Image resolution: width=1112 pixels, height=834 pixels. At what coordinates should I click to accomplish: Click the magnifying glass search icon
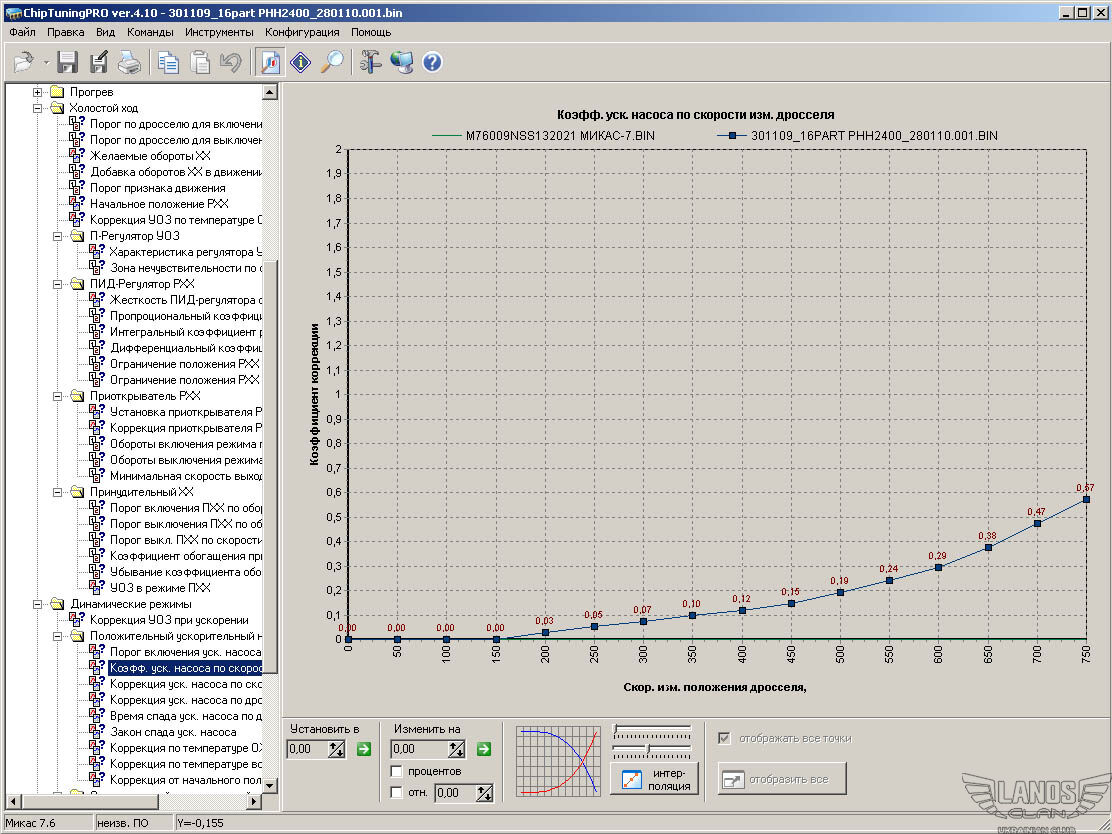click(x=332, y=62)
